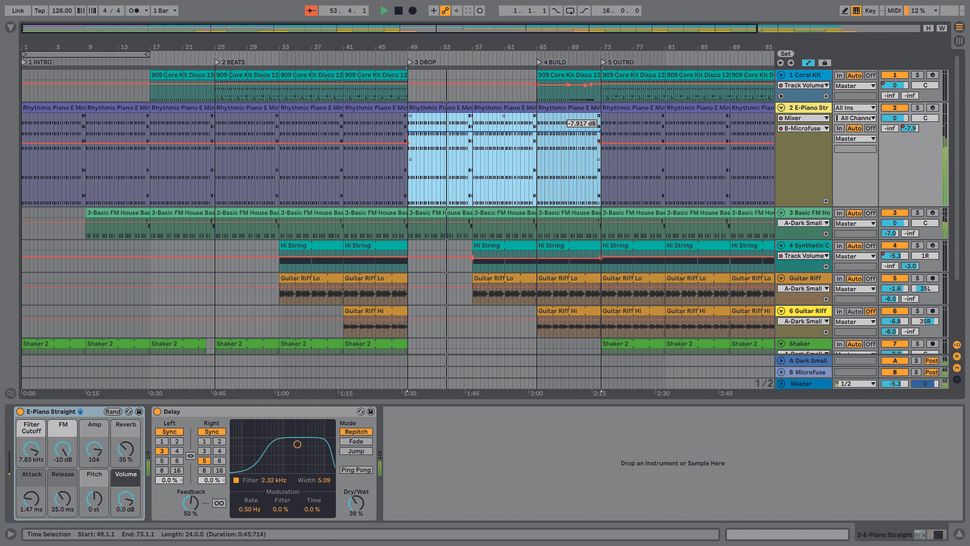
Task: Click the Stop button in transport
Action: point(398,10)
